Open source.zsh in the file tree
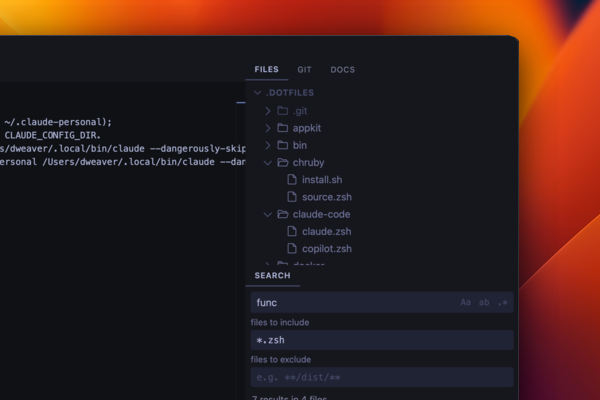 pos(327,197)
